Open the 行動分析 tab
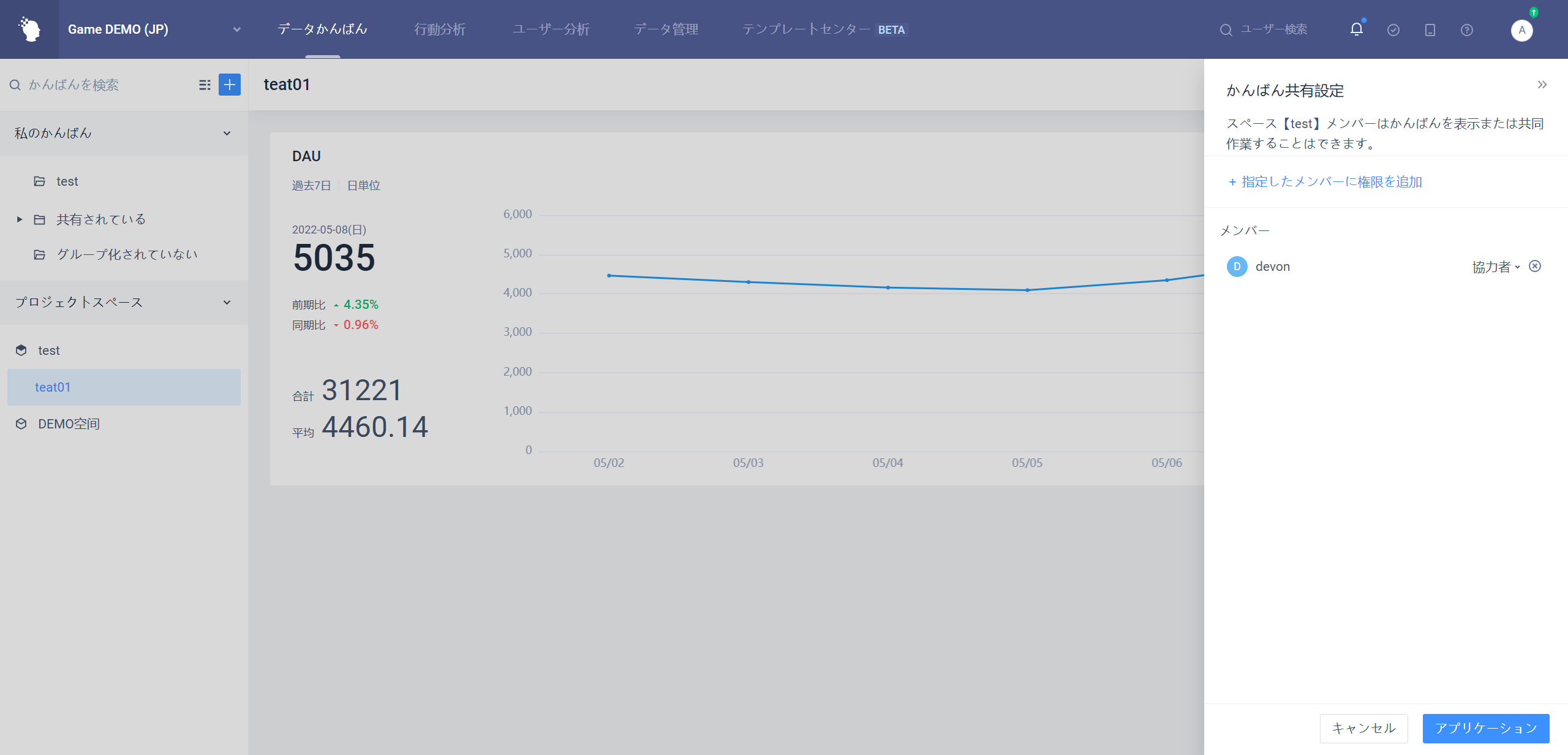 pyautogui.click(x=440, y=29)
